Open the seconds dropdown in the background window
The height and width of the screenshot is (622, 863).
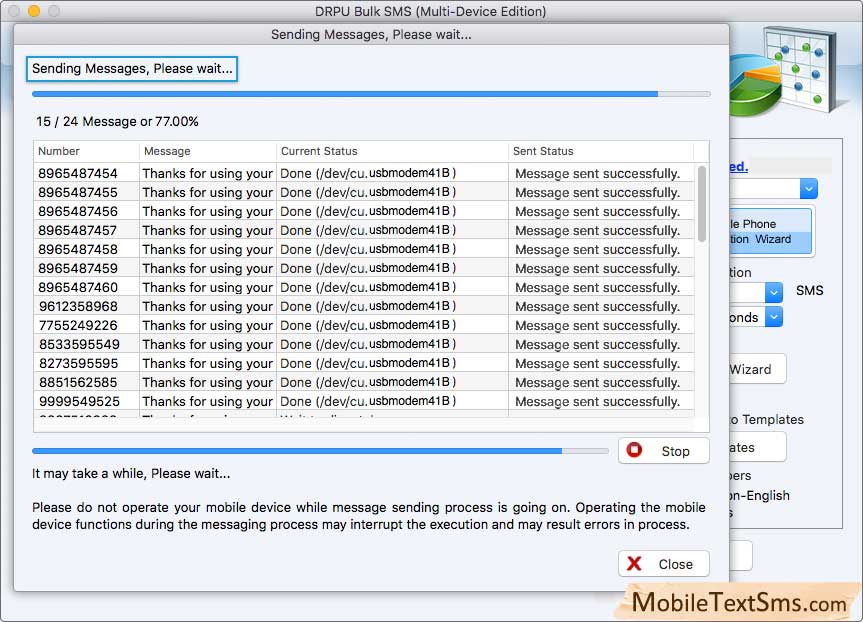774,317
